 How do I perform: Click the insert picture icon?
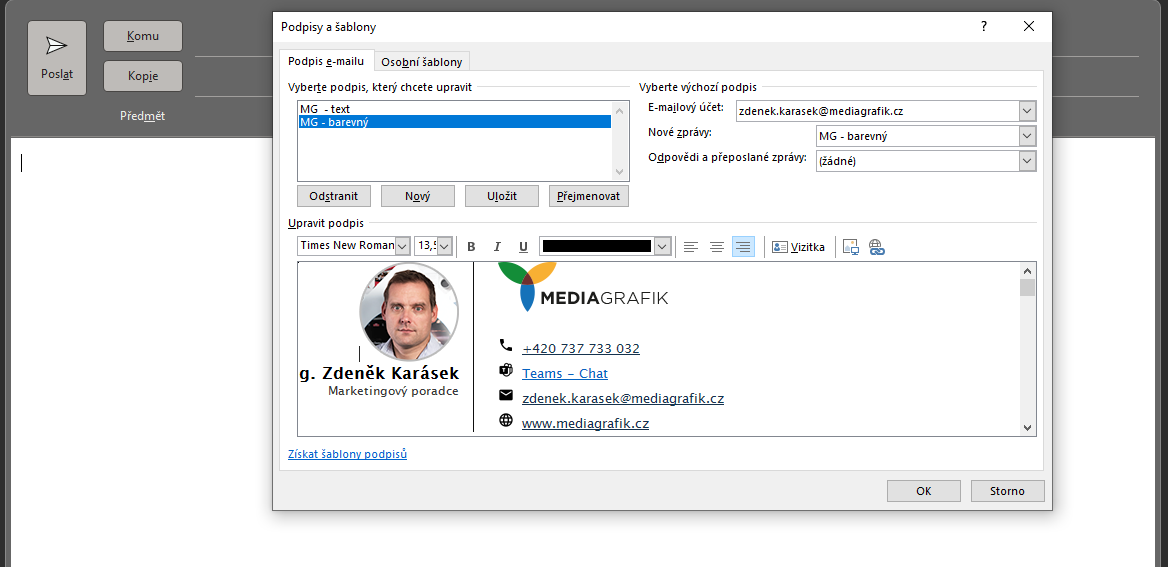pos(851,247)
